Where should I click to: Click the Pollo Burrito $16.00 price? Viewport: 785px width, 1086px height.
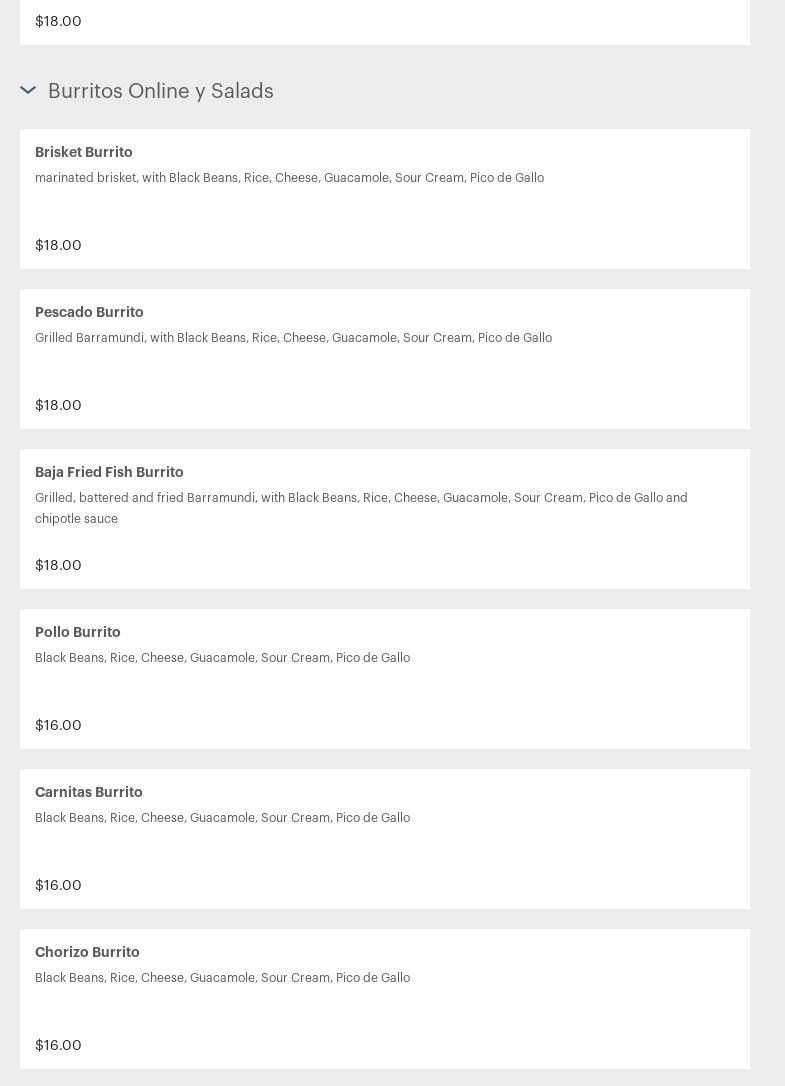[58, 725]
